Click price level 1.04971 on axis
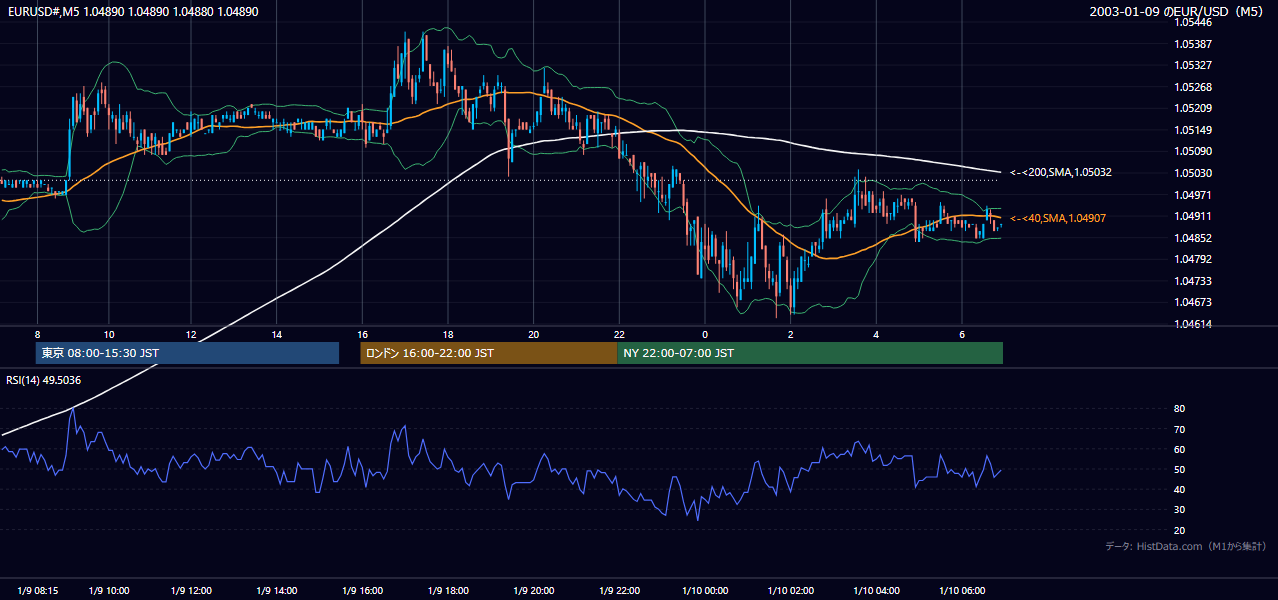1278x600 pixels. pos(1192,194)
